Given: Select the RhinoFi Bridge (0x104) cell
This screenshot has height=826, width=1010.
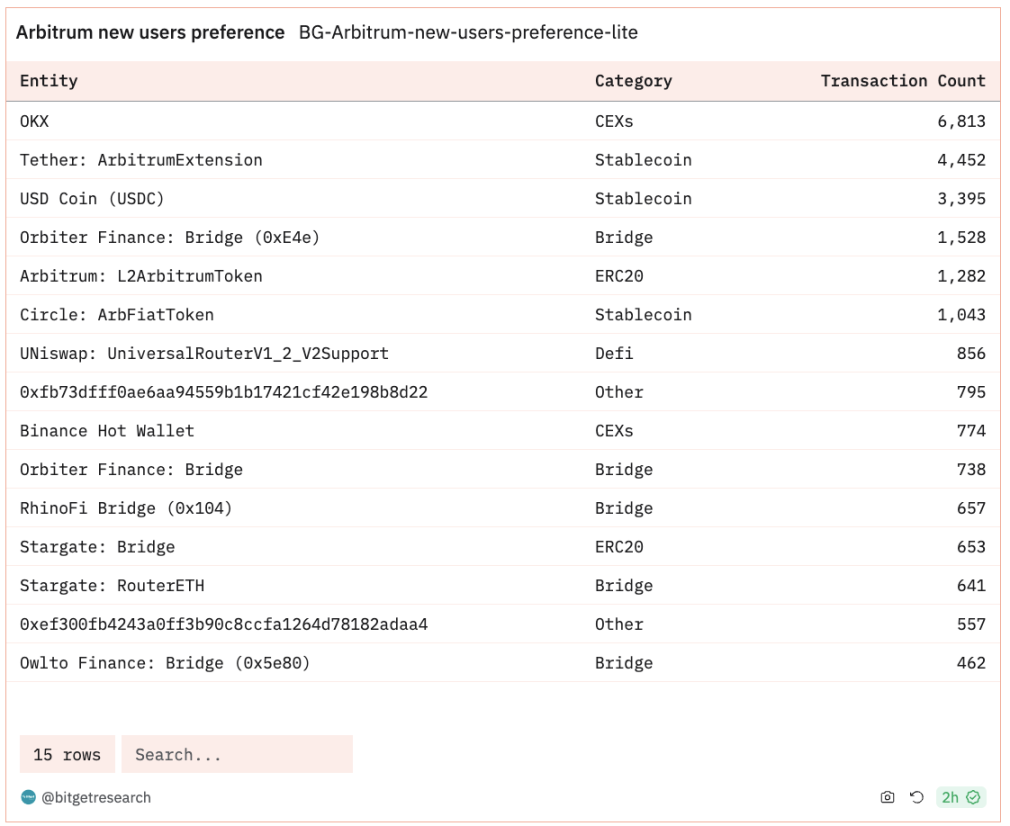Looking at the screenshot, I should [x=126, y=508].
